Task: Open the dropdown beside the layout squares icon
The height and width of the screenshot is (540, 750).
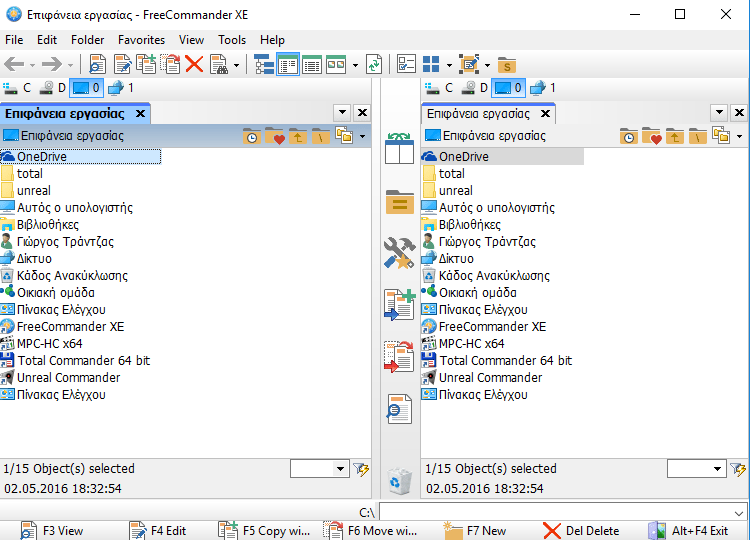Action: click(x=449, y=65)
